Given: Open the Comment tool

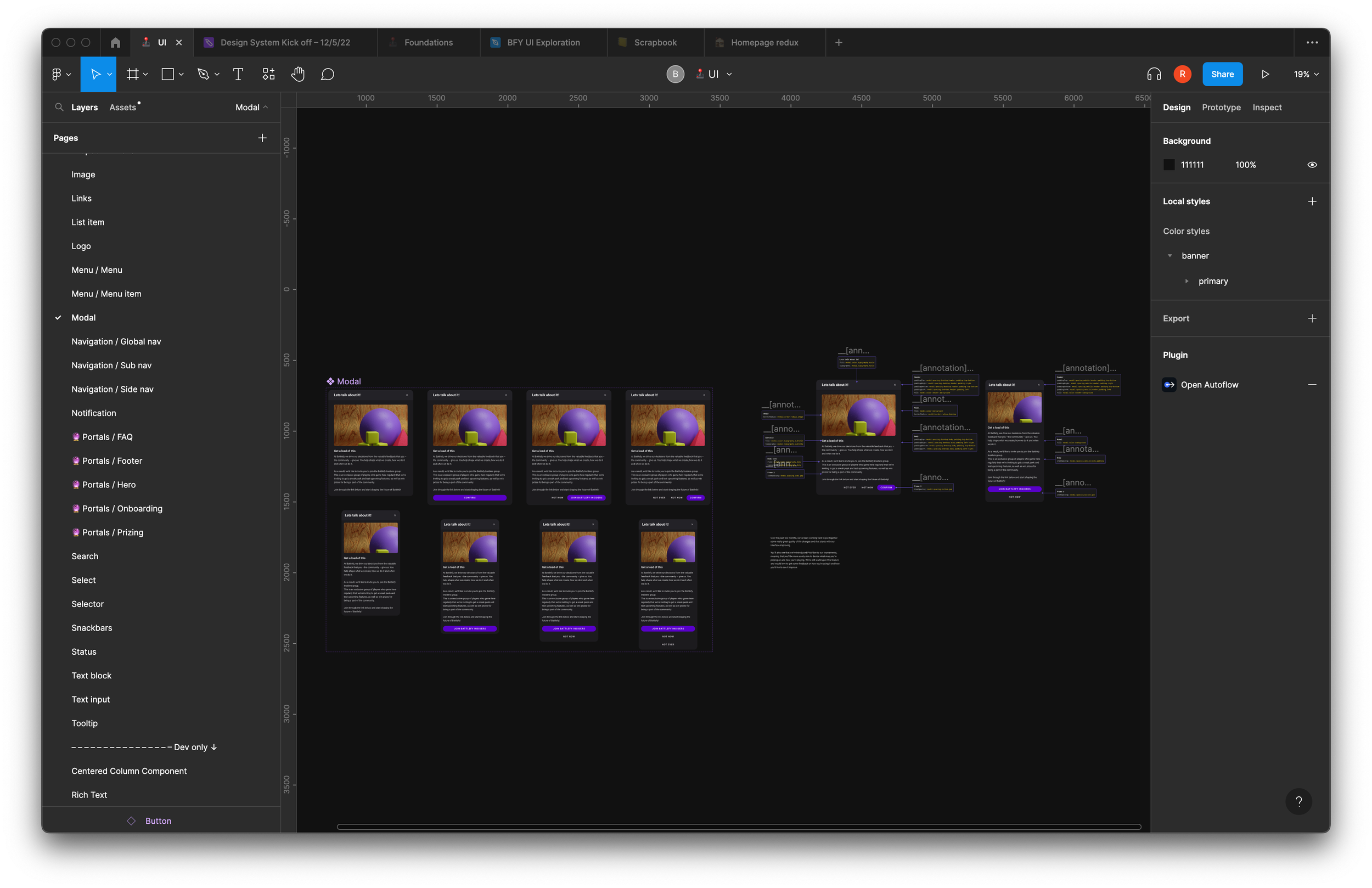Looking at the screenshot, I should [x=328, y=75].
